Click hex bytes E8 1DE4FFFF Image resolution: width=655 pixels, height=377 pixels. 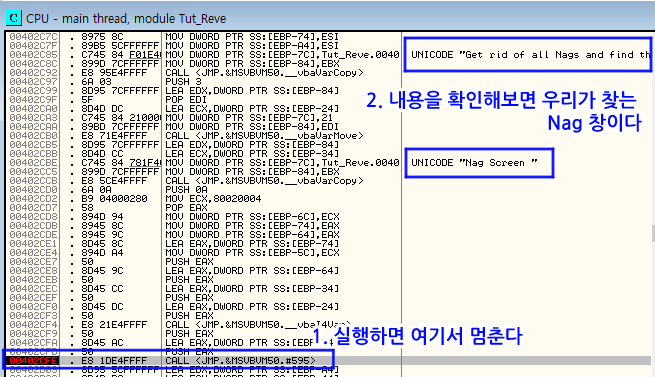tap(114, 360)
